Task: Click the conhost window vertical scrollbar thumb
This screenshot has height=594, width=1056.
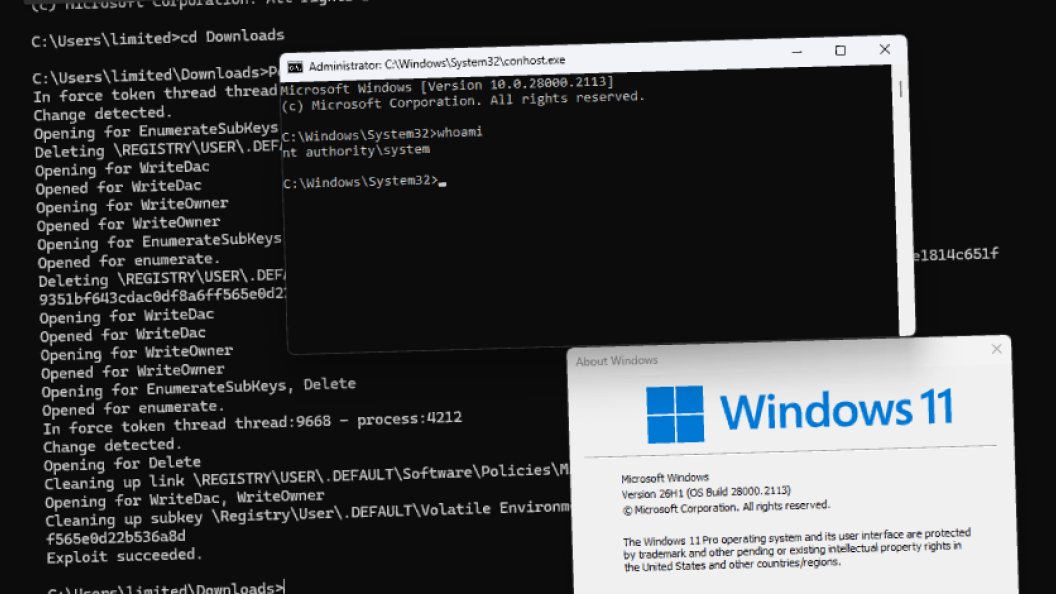Action: tap(900, 90)
